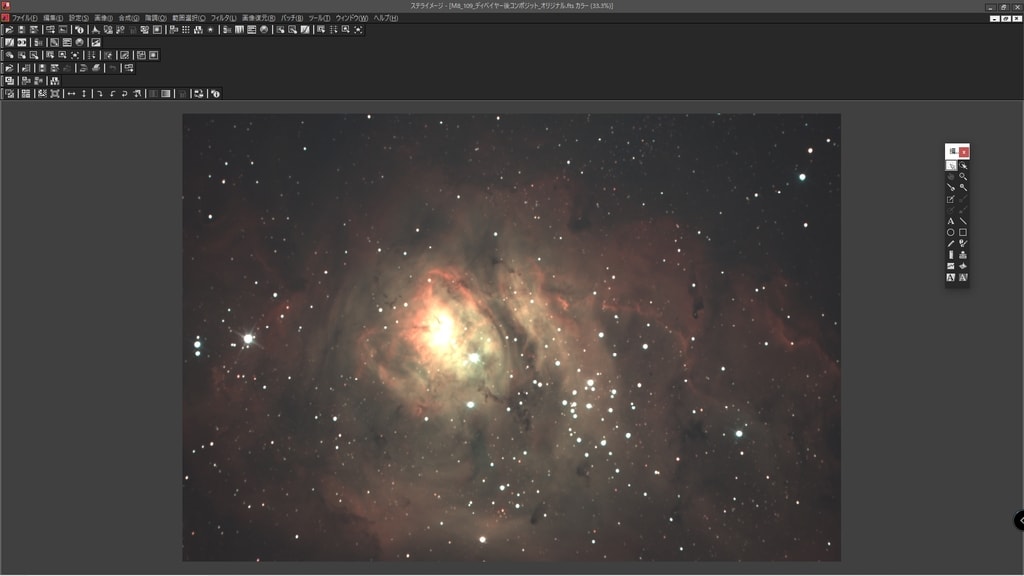Click the image info icon in top toolbar row

coord(80,30)
